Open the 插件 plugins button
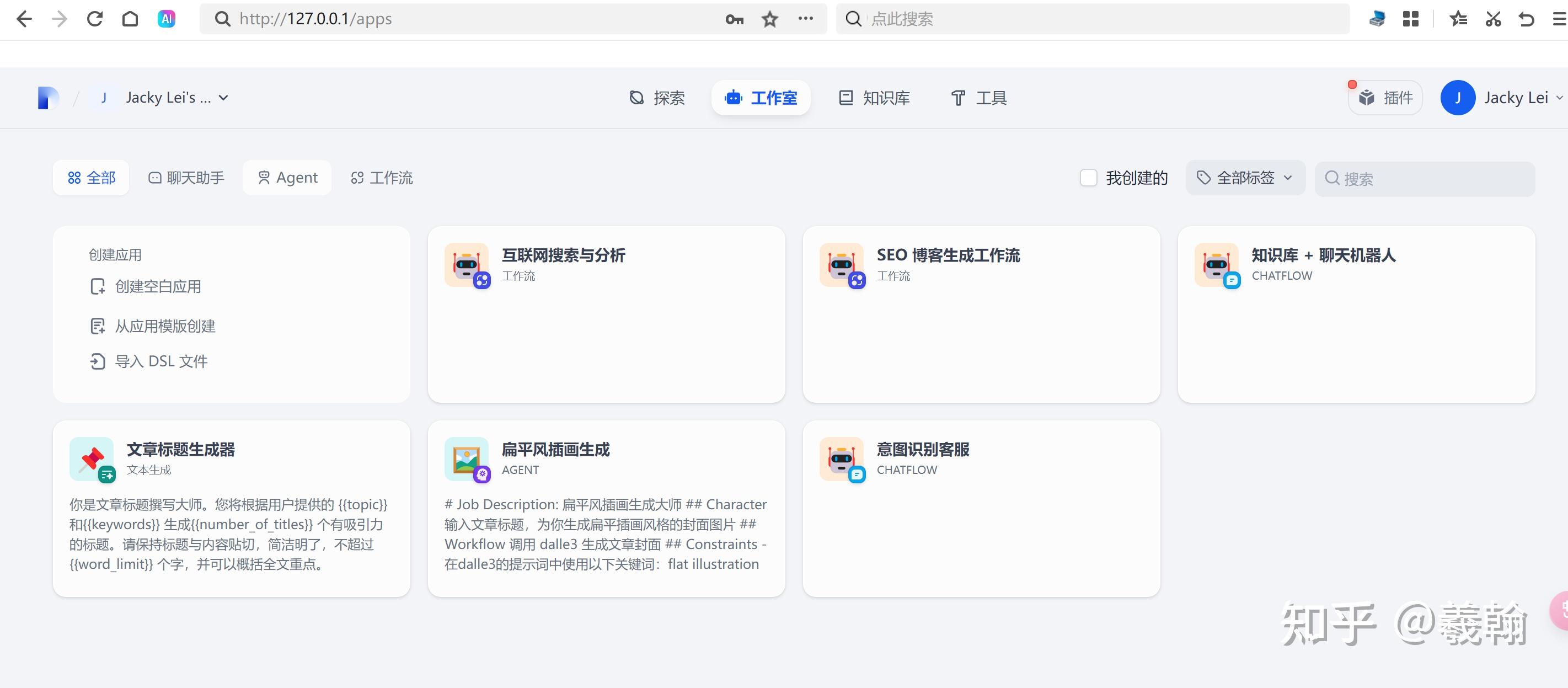This screenshot has width=1568, height=688. [1385, 98]
